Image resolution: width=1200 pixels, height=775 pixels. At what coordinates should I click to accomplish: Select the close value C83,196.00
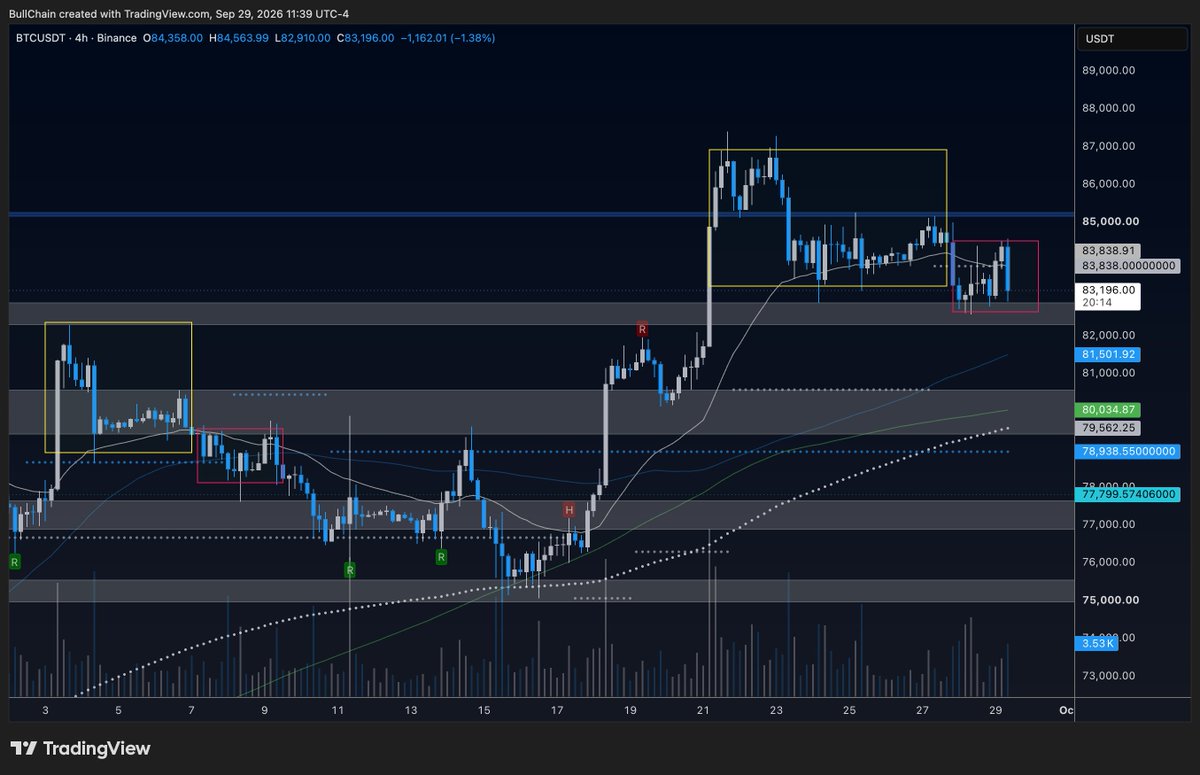point(365,38)
